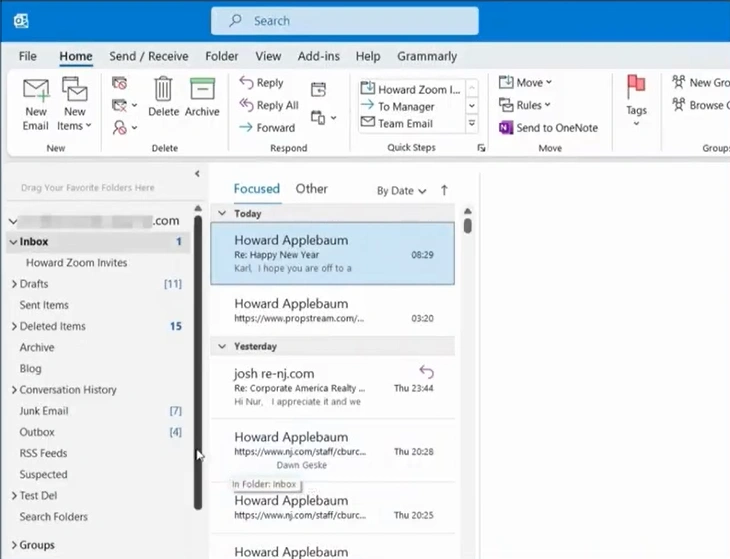
Task: Open the Blog folder
Action: click(x=31, y=369)
